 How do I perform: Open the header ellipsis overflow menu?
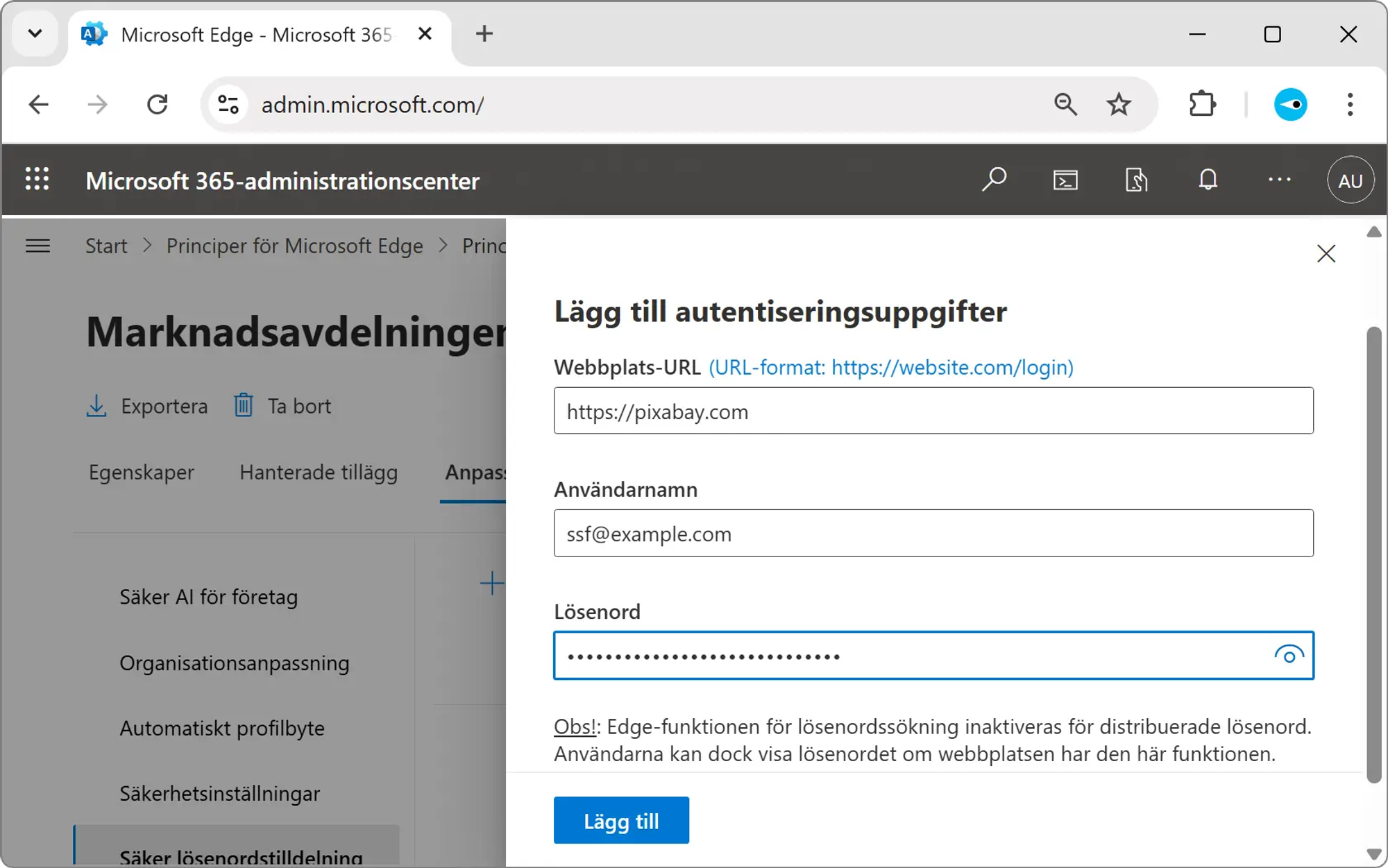click(1279, 180)
